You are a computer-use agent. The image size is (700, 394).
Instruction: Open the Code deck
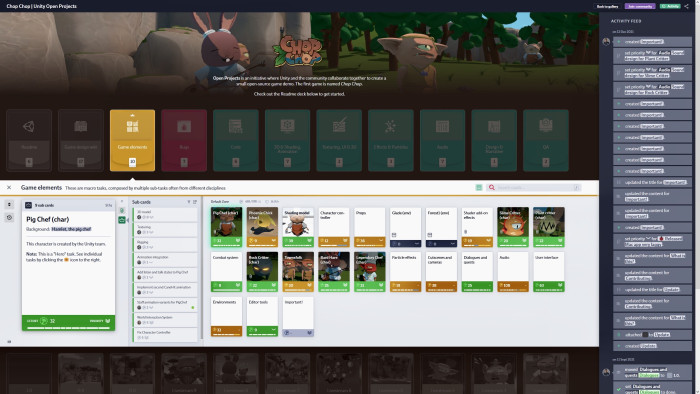236,140
